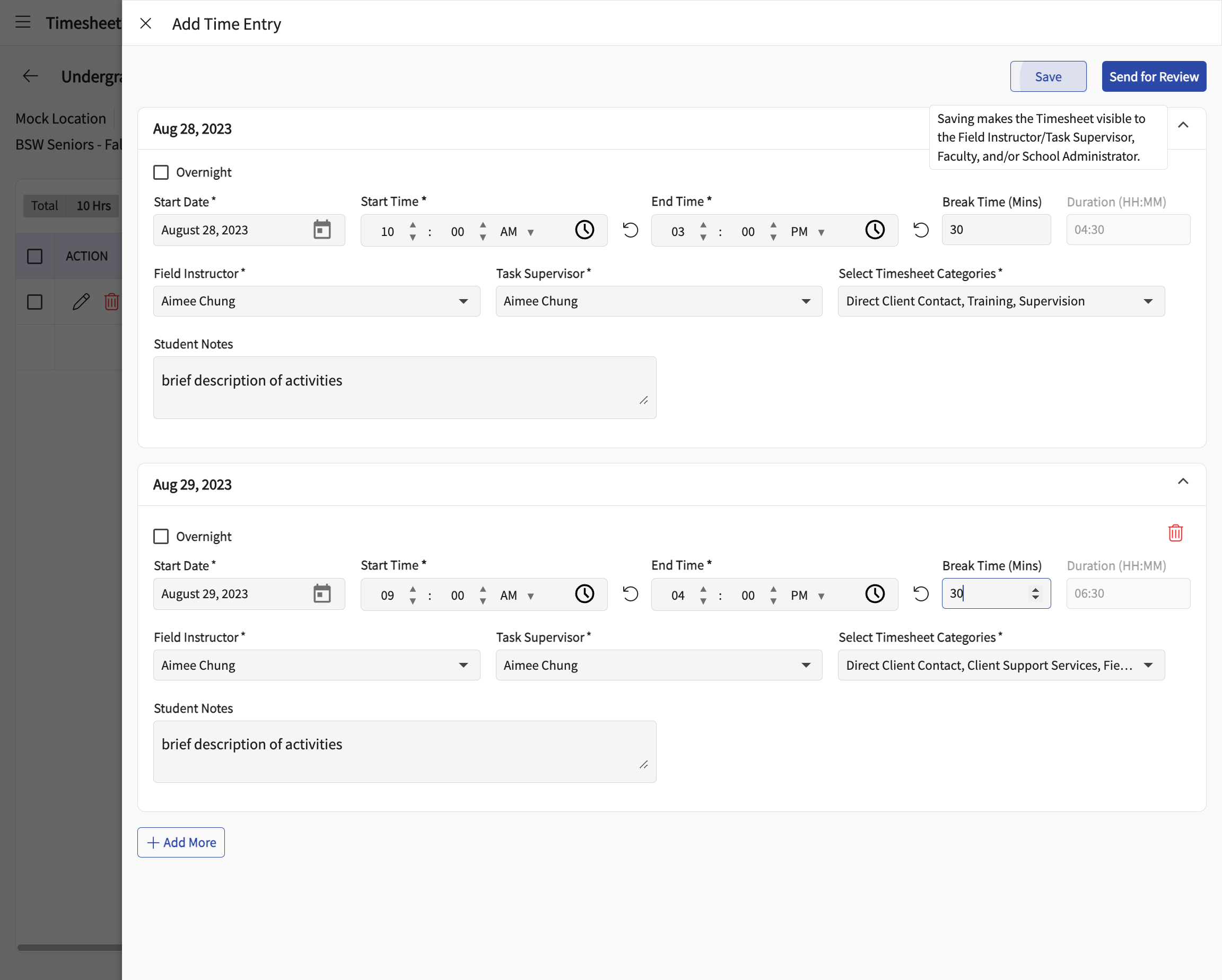Decrease the Aug 29 end hour
This screenshot has width=1222, height=980.
pos(703,601)
